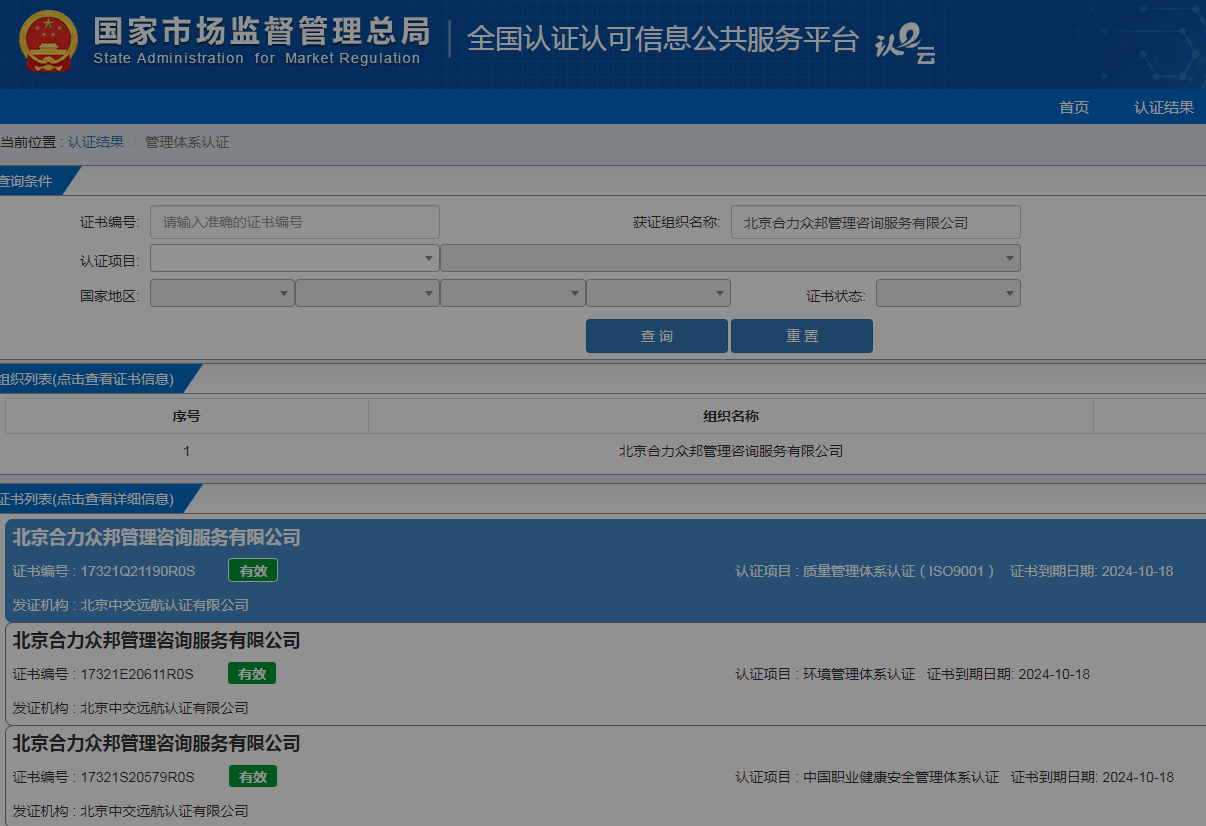
Task: Open the first 认证项目 dropdown
Action: tap(295, 258)
